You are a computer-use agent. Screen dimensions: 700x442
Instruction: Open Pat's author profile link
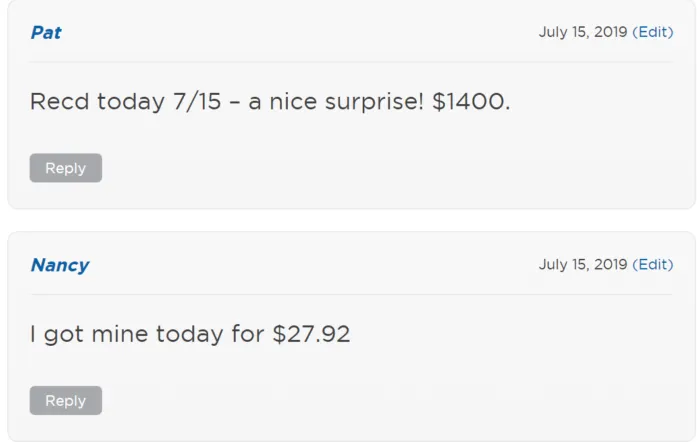click(x=46, y=32)
